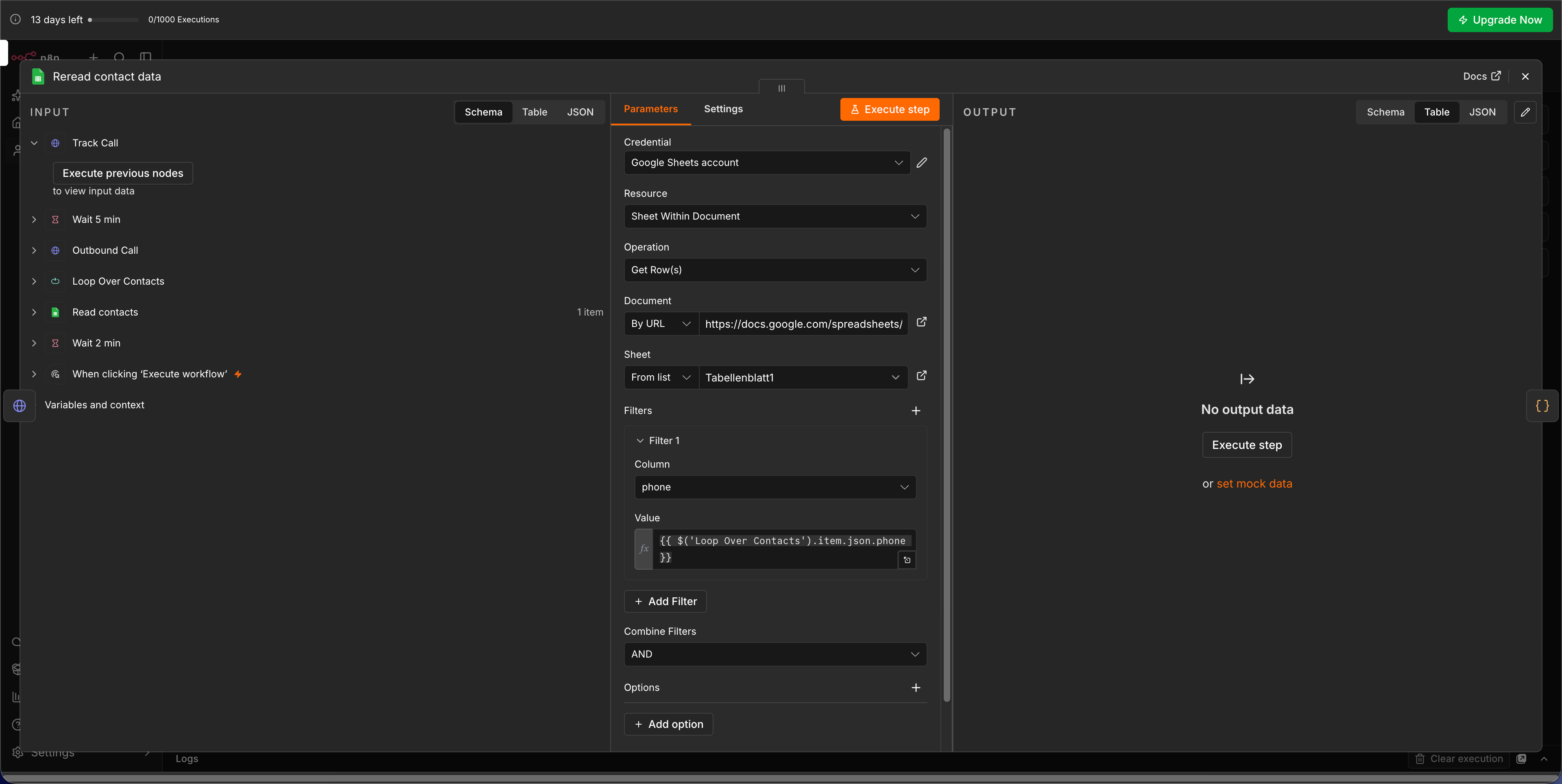Screen dimensions: 1562x784
Task: Collapse the Filter 1 section
Action: point(640,441)
